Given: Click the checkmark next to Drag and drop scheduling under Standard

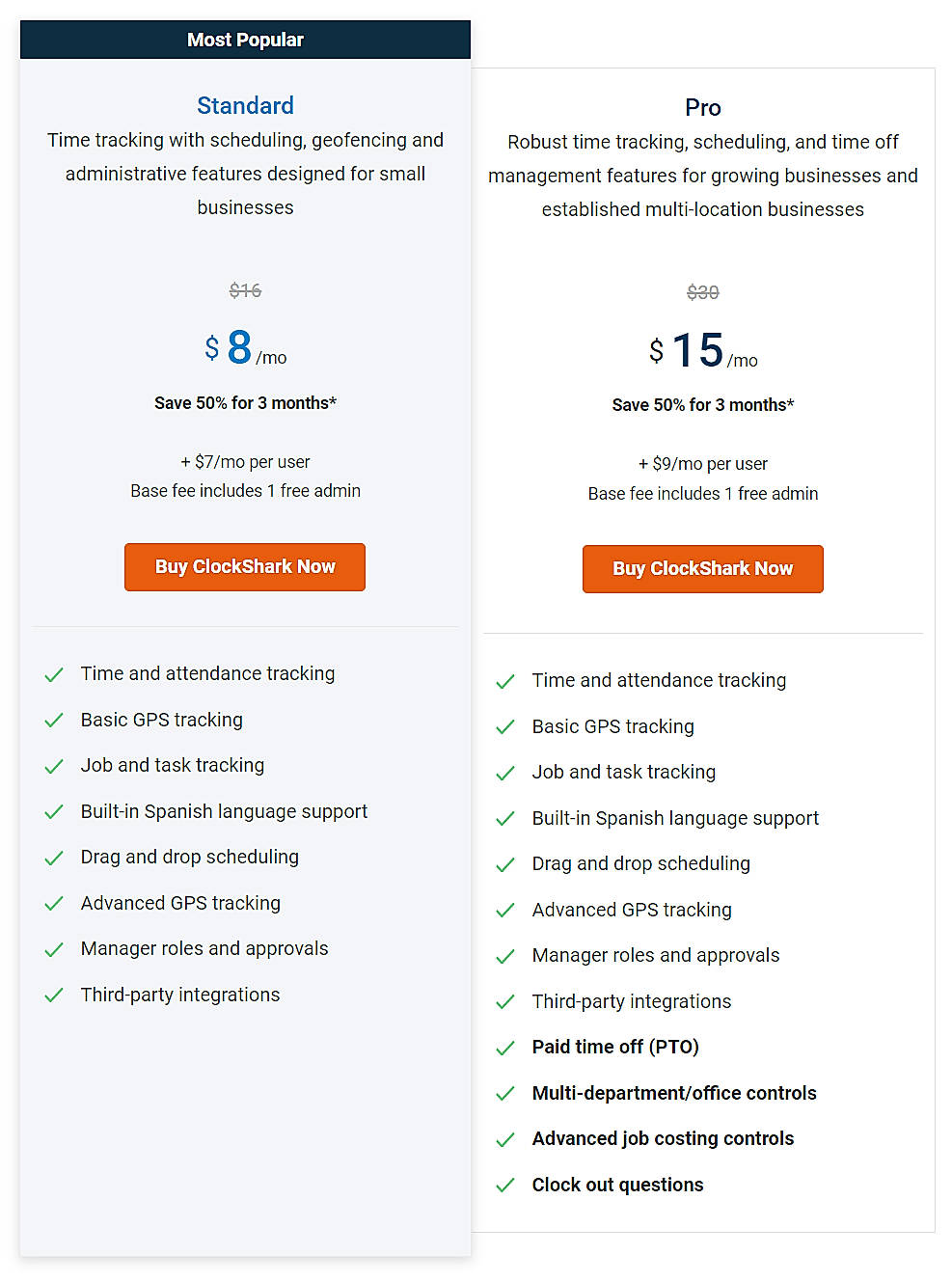Looking at the screenshot, I should pyautogui.click(x=54, y=858).
